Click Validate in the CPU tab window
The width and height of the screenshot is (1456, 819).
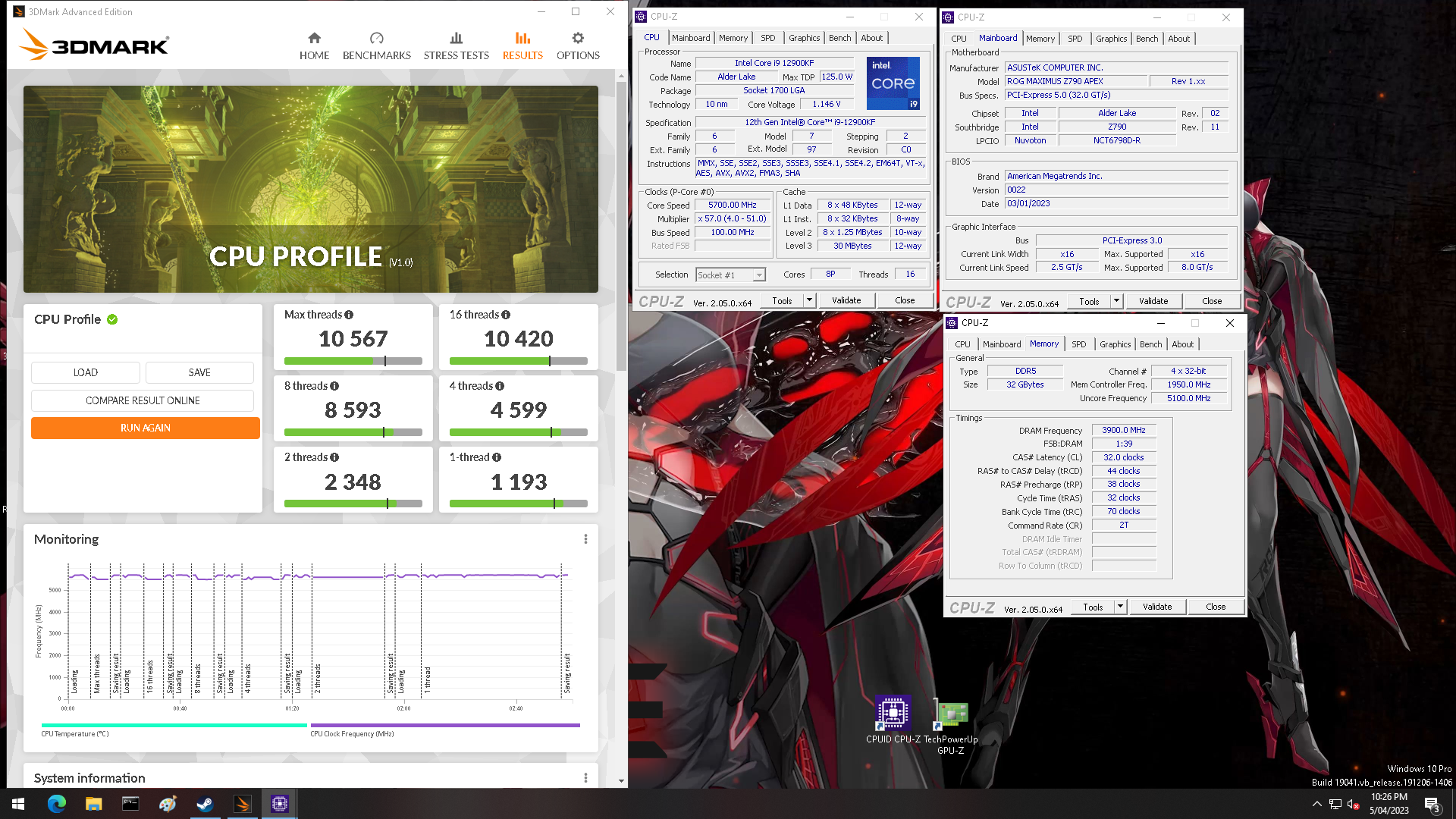click(846, 300)
